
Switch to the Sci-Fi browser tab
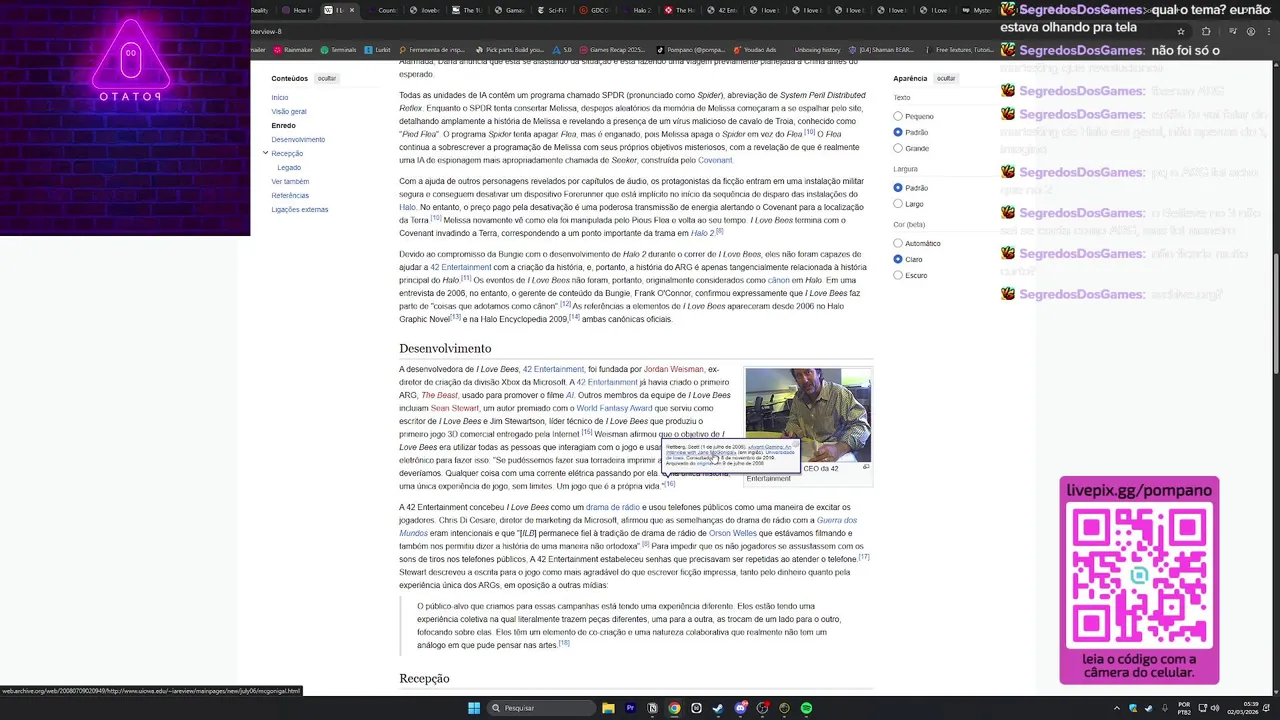[x=556, y=10]
